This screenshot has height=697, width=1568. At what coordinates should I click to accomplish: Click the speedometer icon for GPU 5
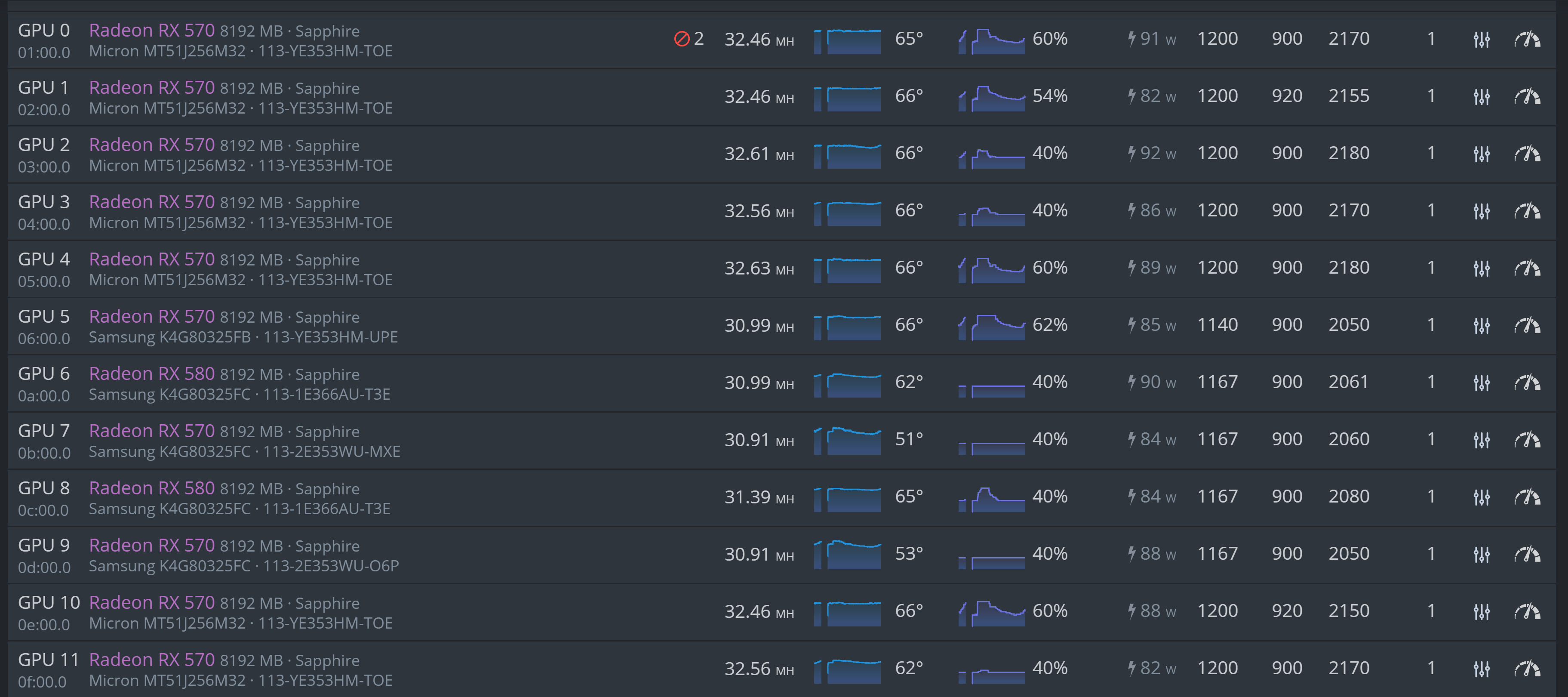coord(1527,326)
